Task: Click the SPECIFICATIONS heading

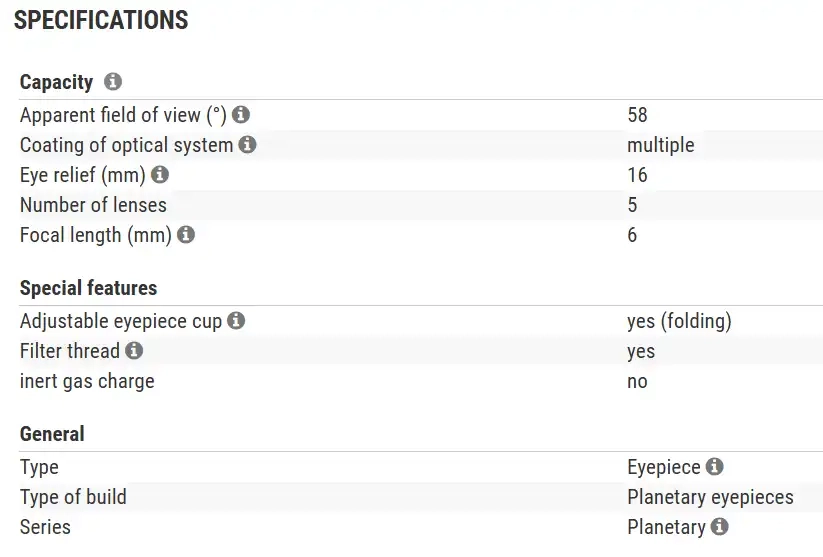Action: point(101,20)
